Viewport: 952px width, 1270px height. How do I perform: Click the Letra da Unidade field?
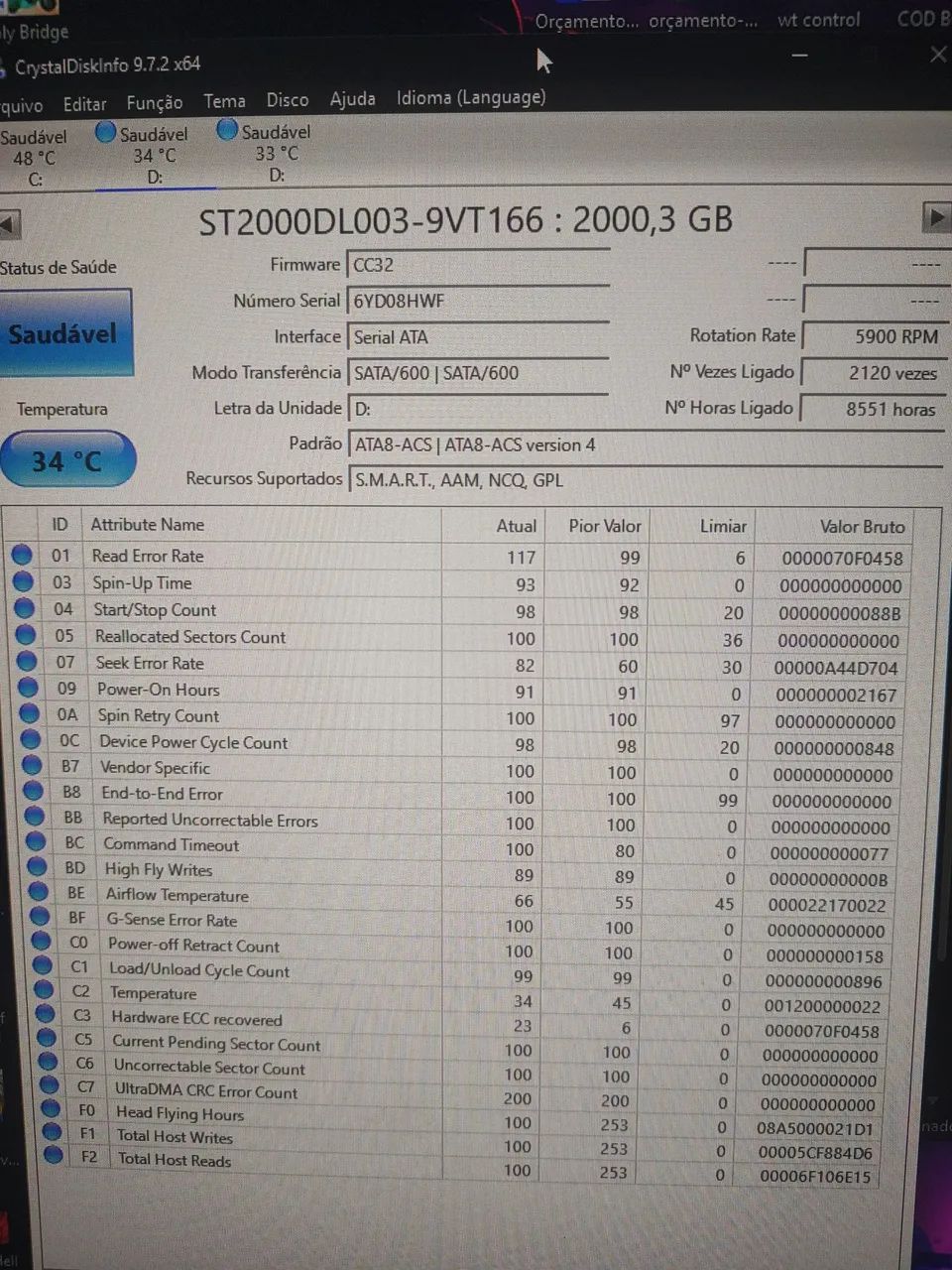point(477,409)
